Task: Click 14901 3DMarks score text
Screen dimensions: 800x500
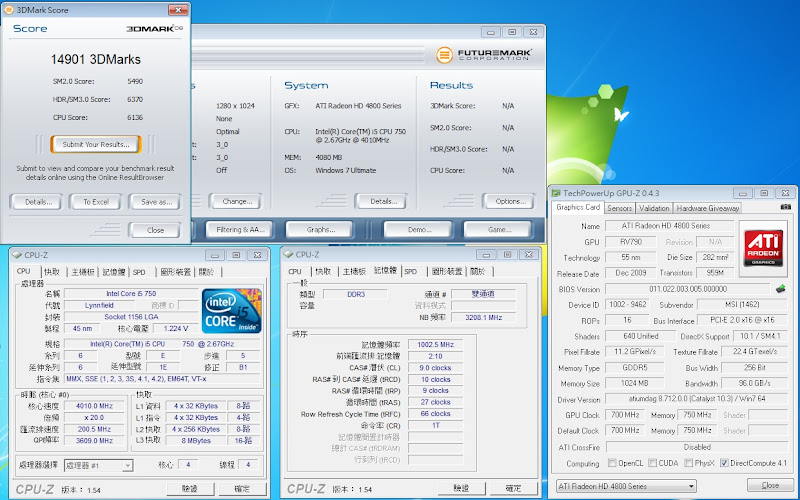Action: pos(95,60)
